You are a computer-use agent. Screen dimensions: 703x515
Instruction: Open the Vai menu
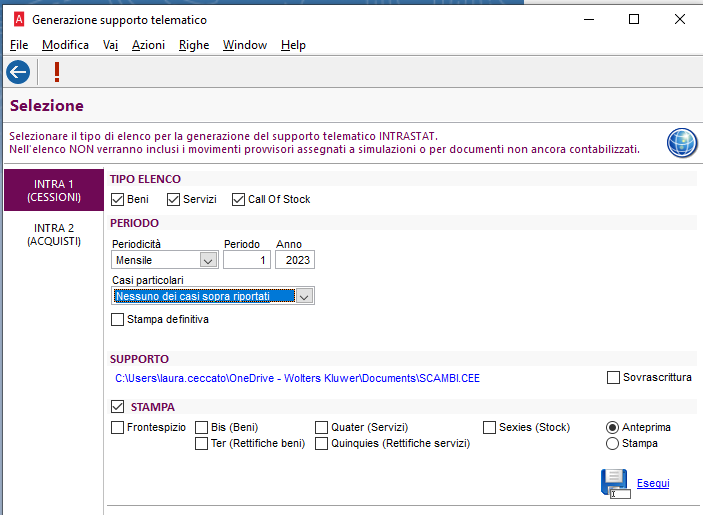(110, 45)
